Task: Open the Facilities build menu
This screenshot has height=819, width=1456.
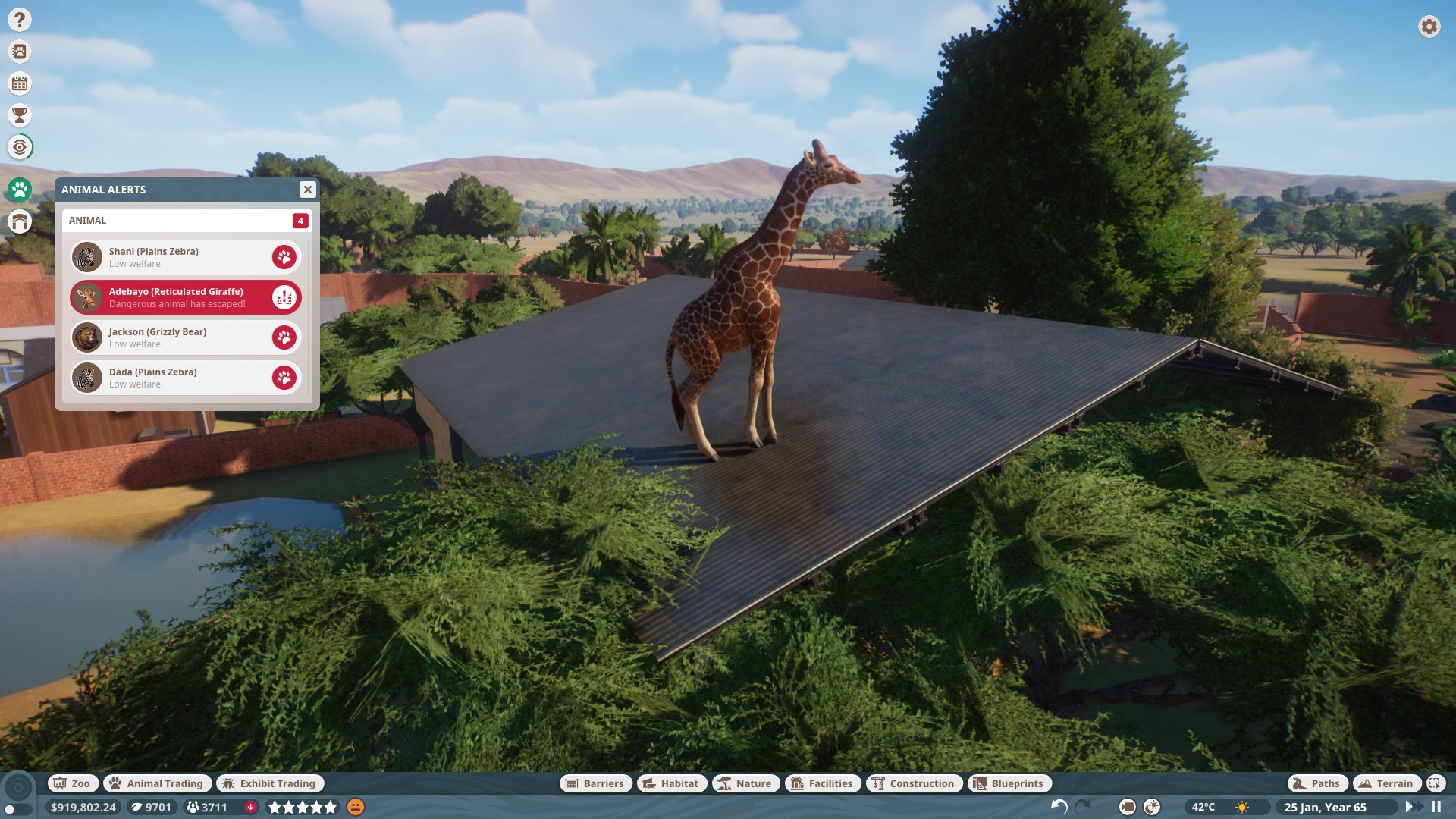Action: tap(823, 783)
